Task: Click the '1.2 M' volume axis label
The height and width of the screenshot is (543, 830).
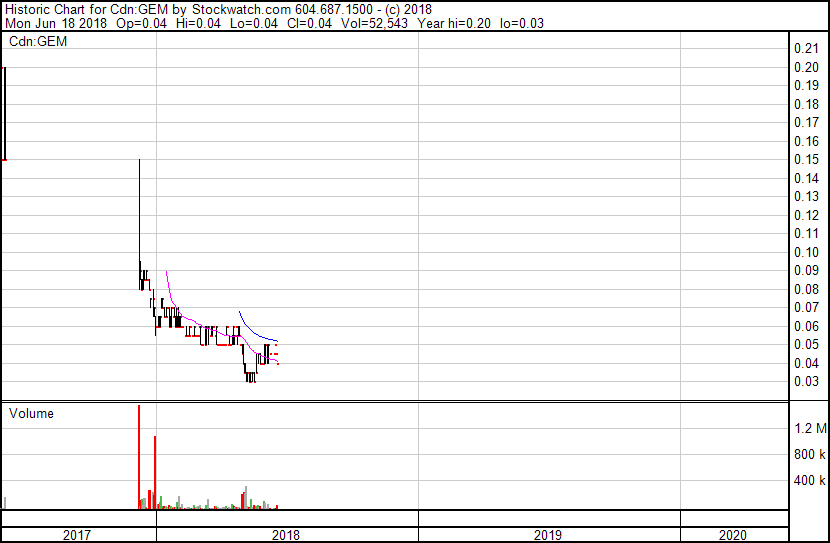Action: pyautogui.click(x=810, y=428)
